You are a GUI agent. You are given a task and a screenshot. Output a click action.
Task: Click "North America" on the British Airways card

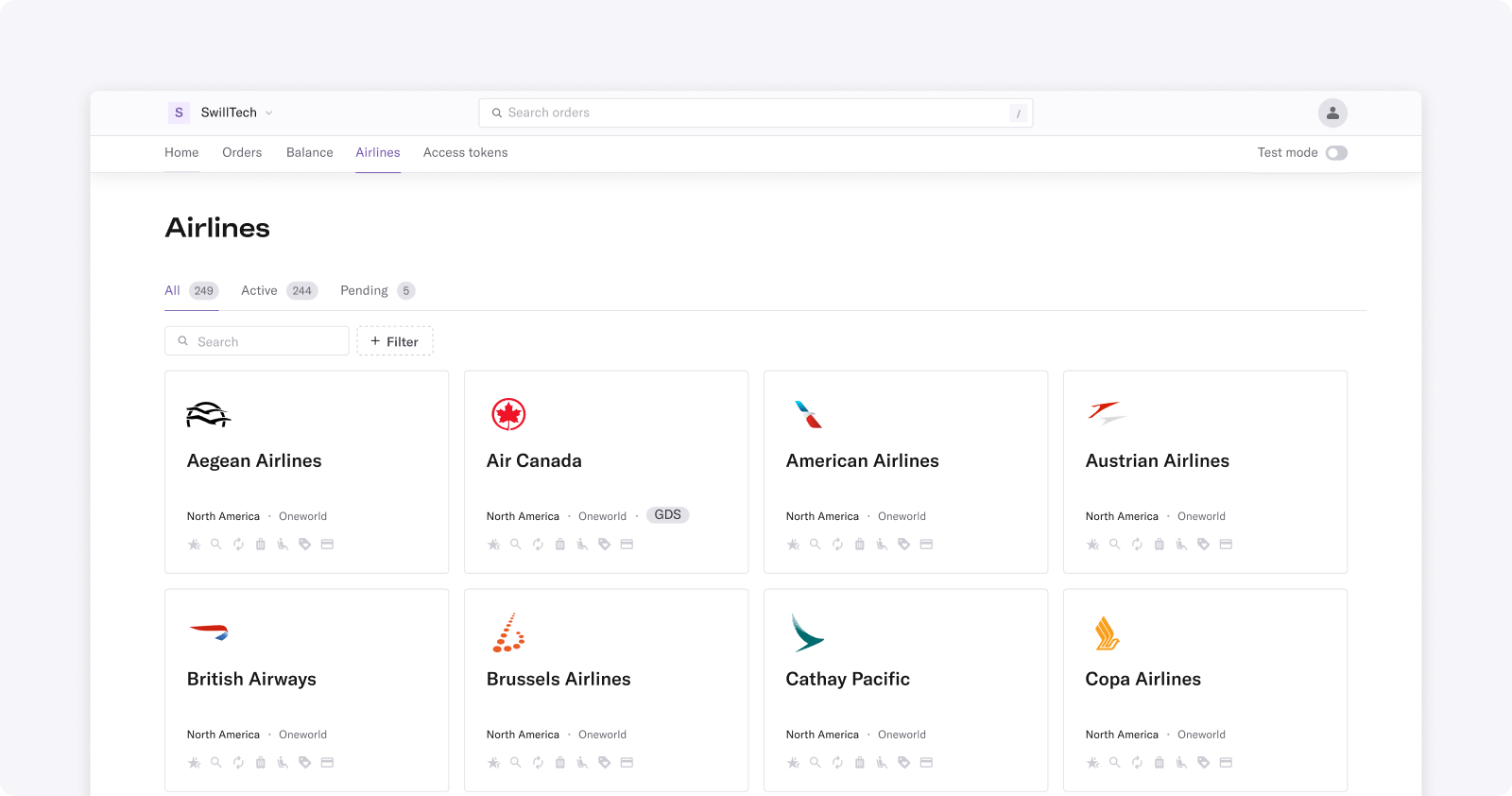pyautogui.click(x=223, y=735)
